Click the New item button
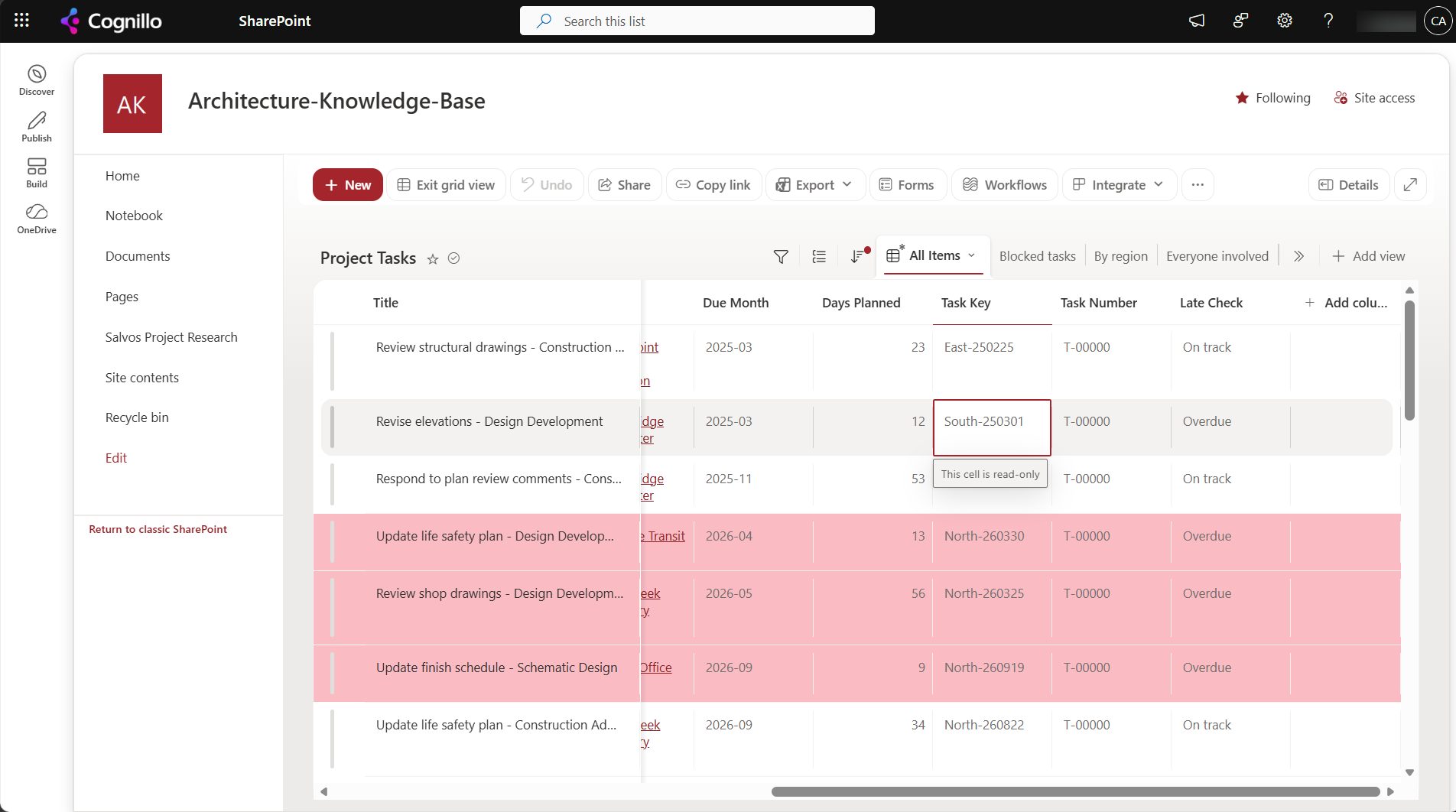 coord(348,184)
